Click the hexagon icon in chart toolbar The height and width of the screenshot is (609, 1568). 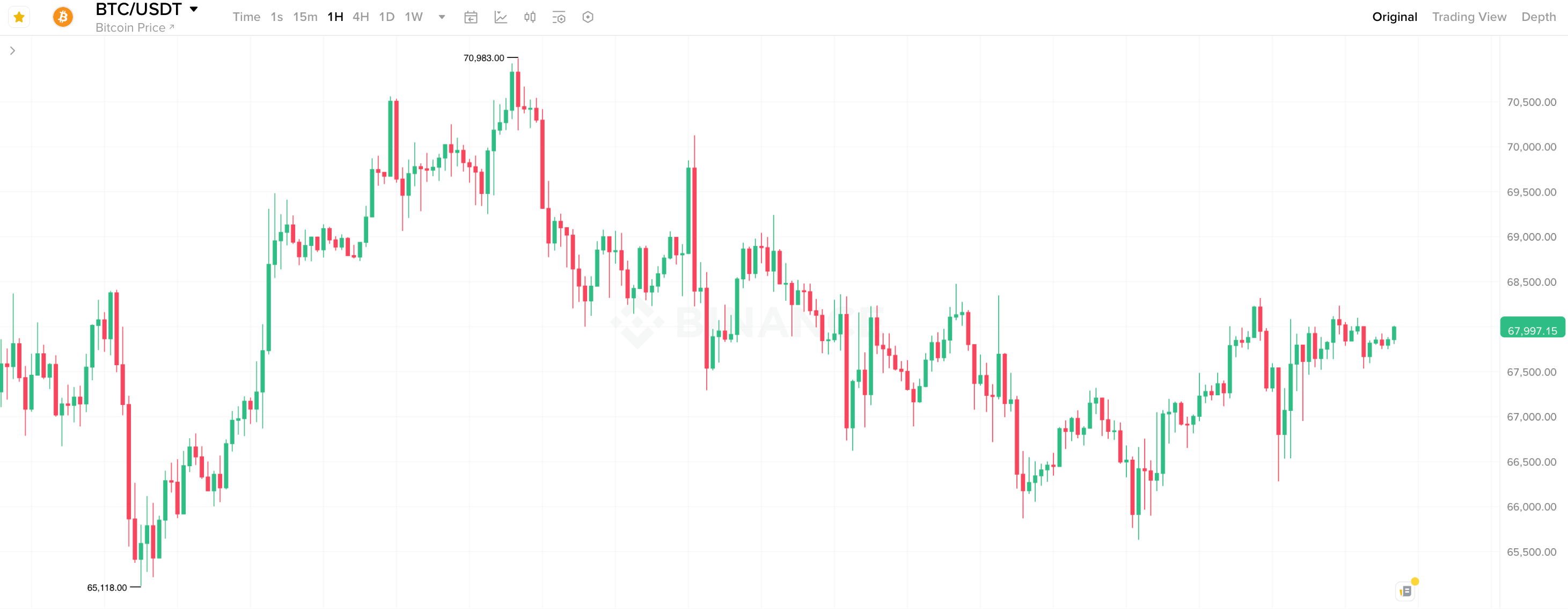(588, 17)
